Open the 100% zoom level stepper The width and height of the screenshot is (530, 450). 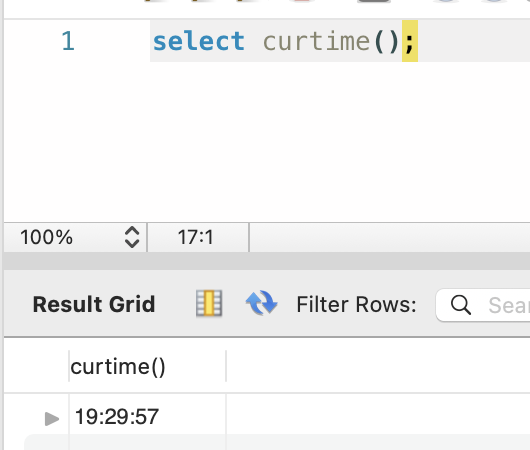[132, 237]
